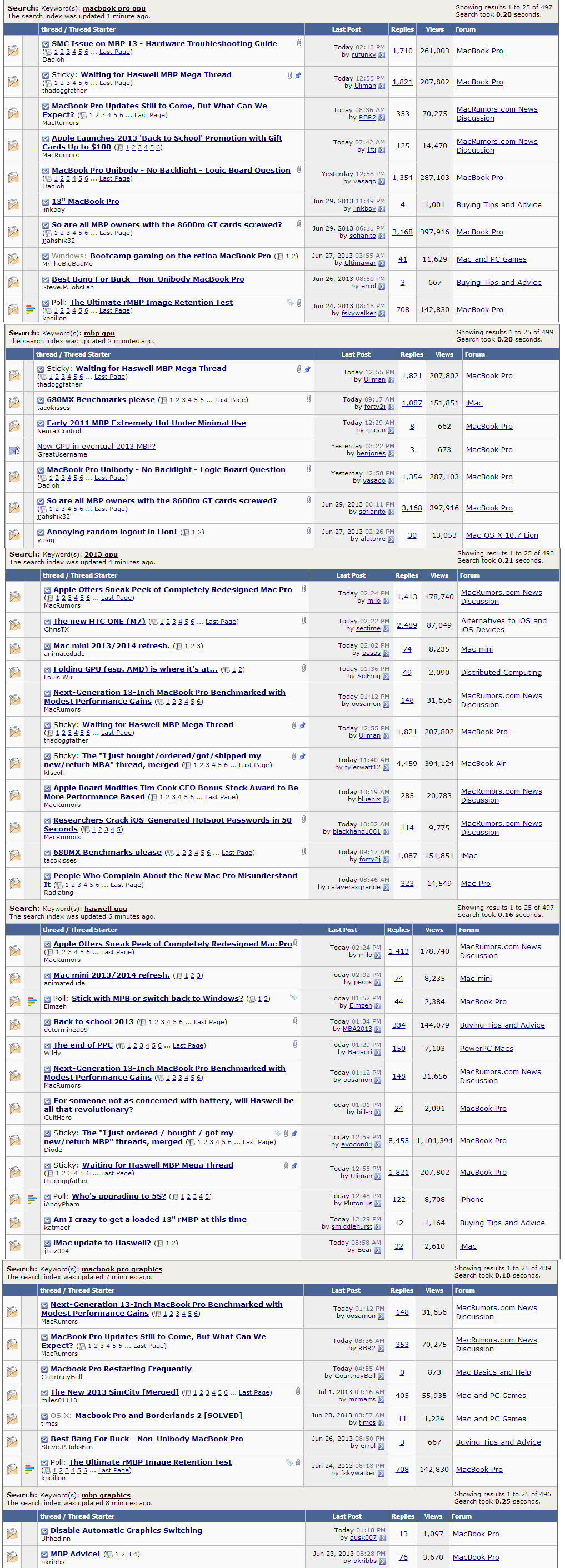565x1568 pixels.
Task: Click the 'haswell gpu' keyword link
Action: [106, 909]
